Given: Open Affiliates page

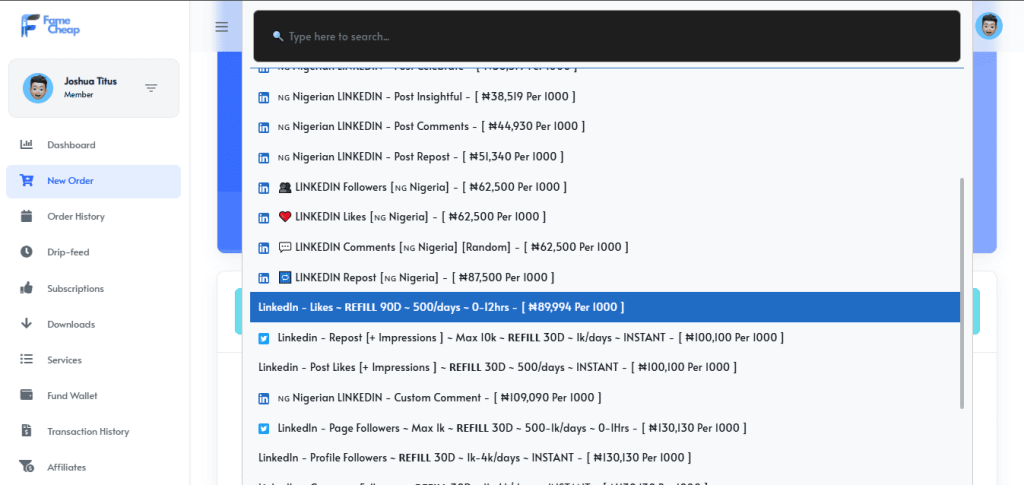Looking at the screenshot, I should [93, 467].
